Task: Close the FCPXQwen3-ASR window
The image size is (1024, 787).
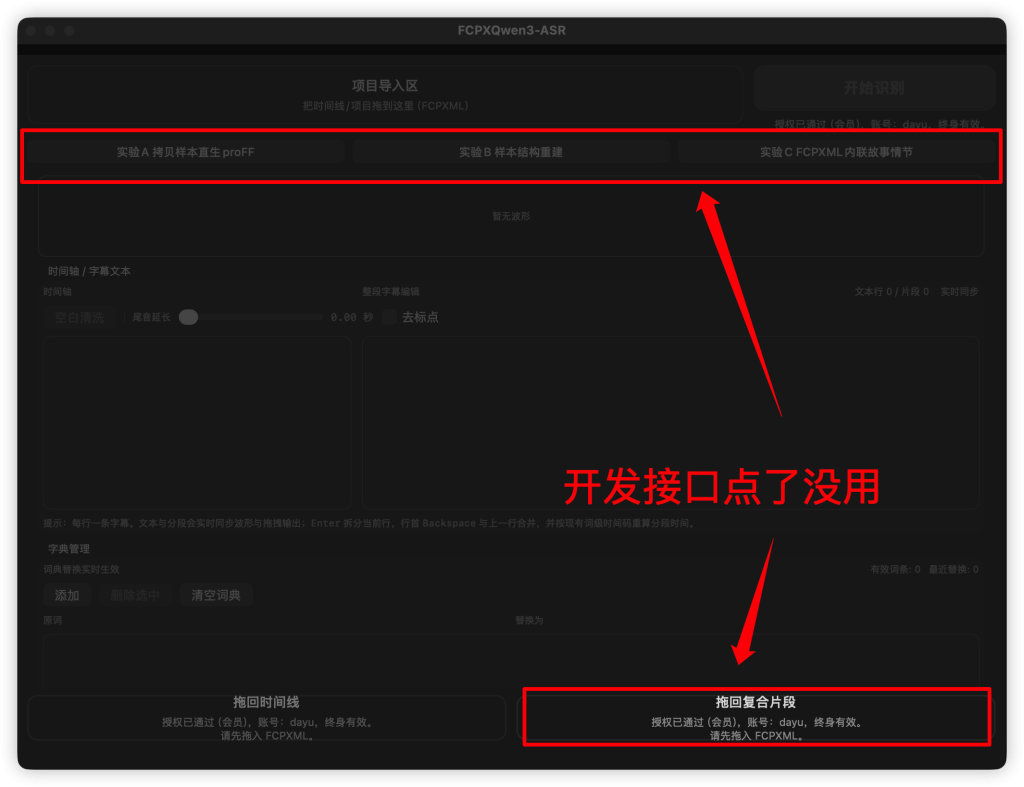Action: [31, 31]
